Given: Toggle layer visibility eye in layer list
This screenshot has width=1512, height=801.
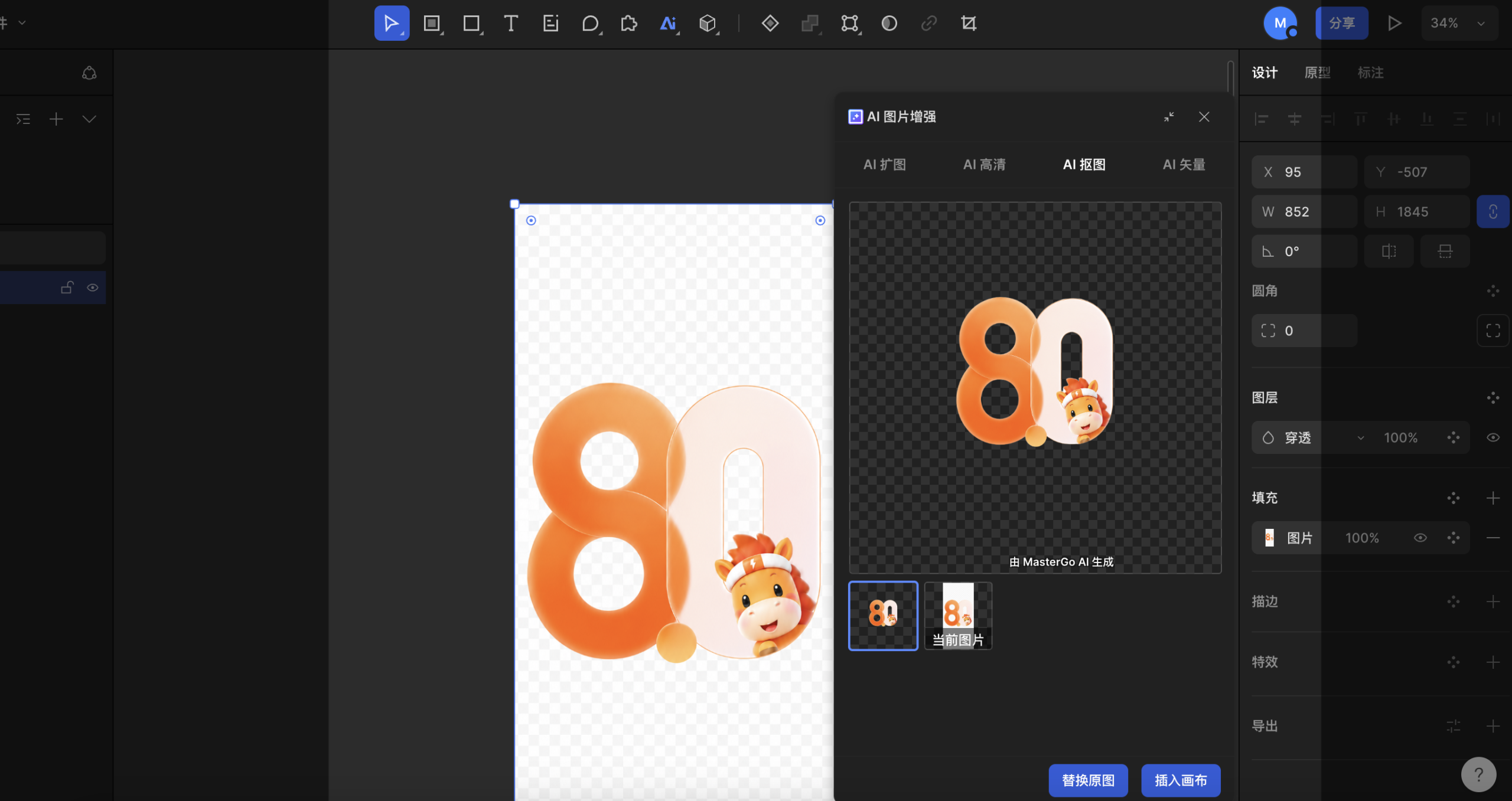Looking at the screenshot, I should pos(93,287).
